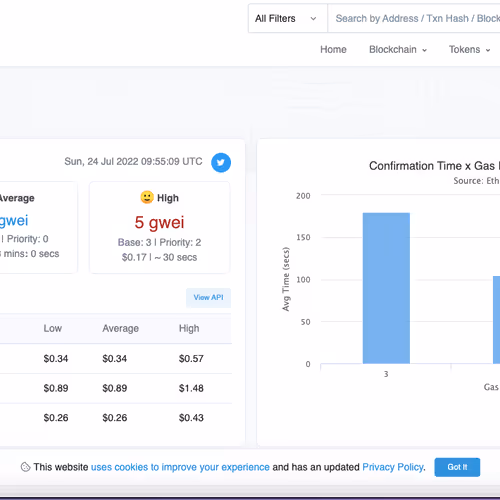This screenshot has height=500, width=500.
Task: Open the uses cookies to improve link
Action: (180, 467)
